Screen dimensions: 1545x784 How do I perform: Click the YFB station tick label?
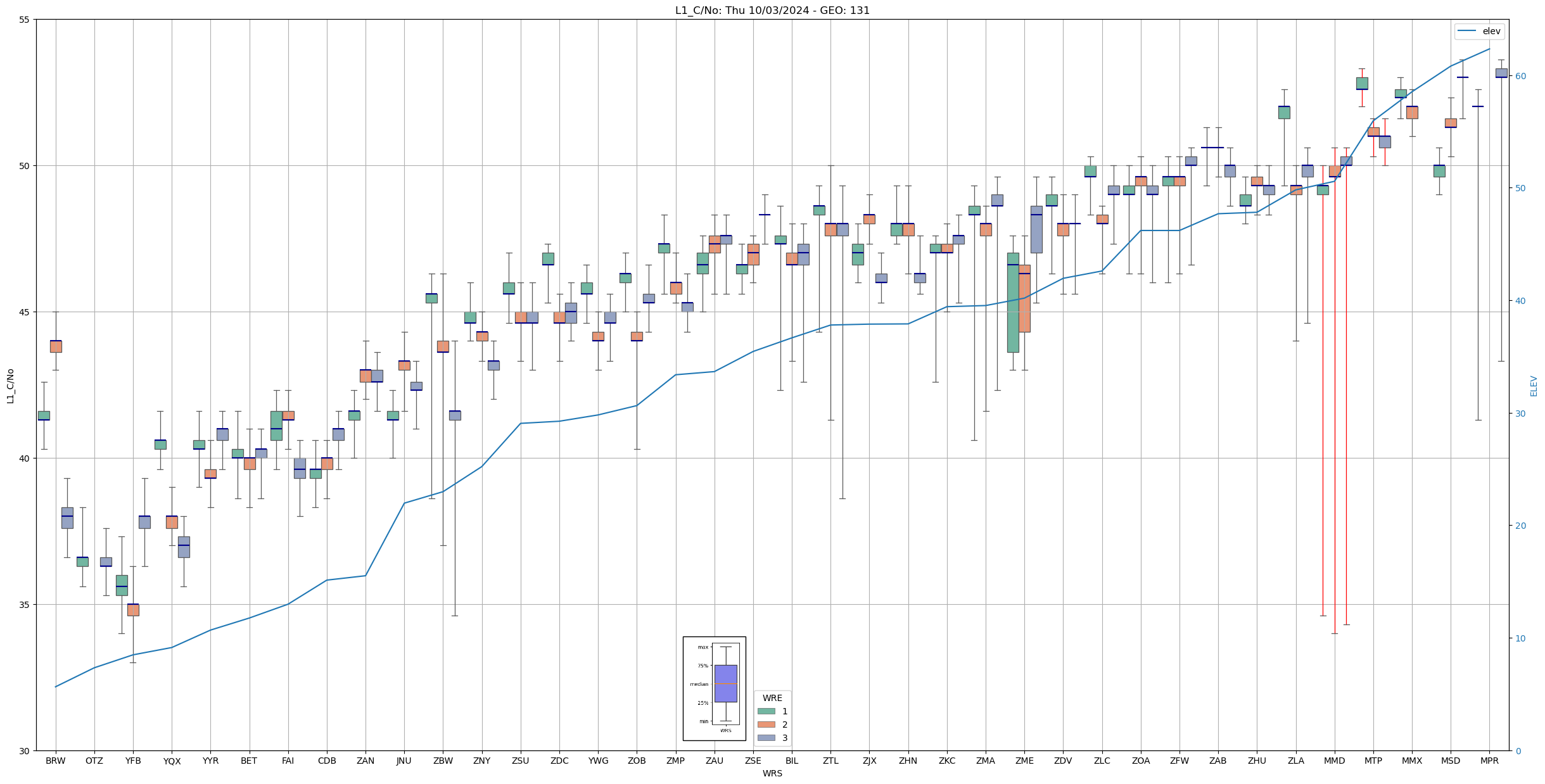coord(133,761)
